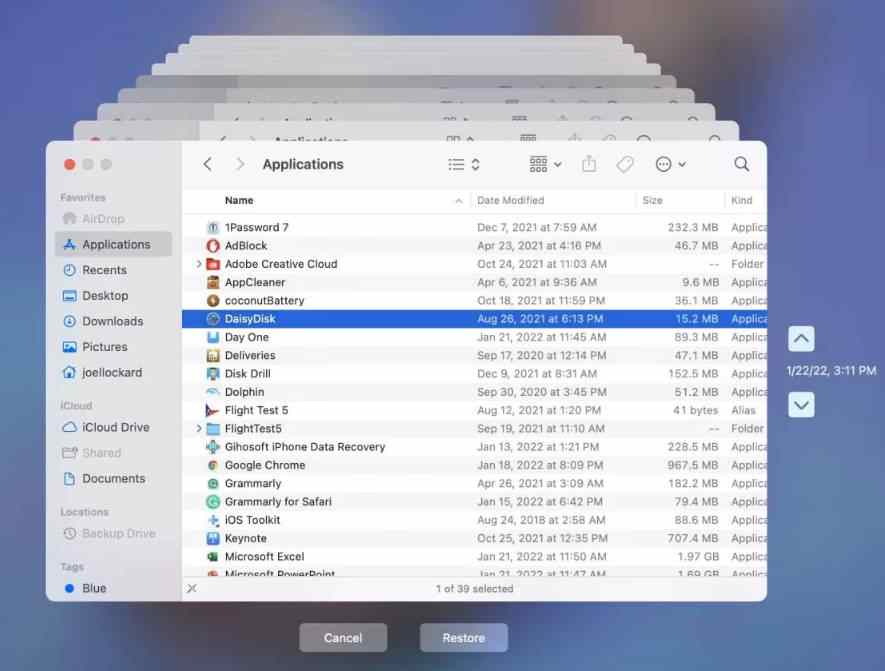The width and height of the screenshot is (885, 671).
Task: Click the Restore button
Action: point(463,638)
